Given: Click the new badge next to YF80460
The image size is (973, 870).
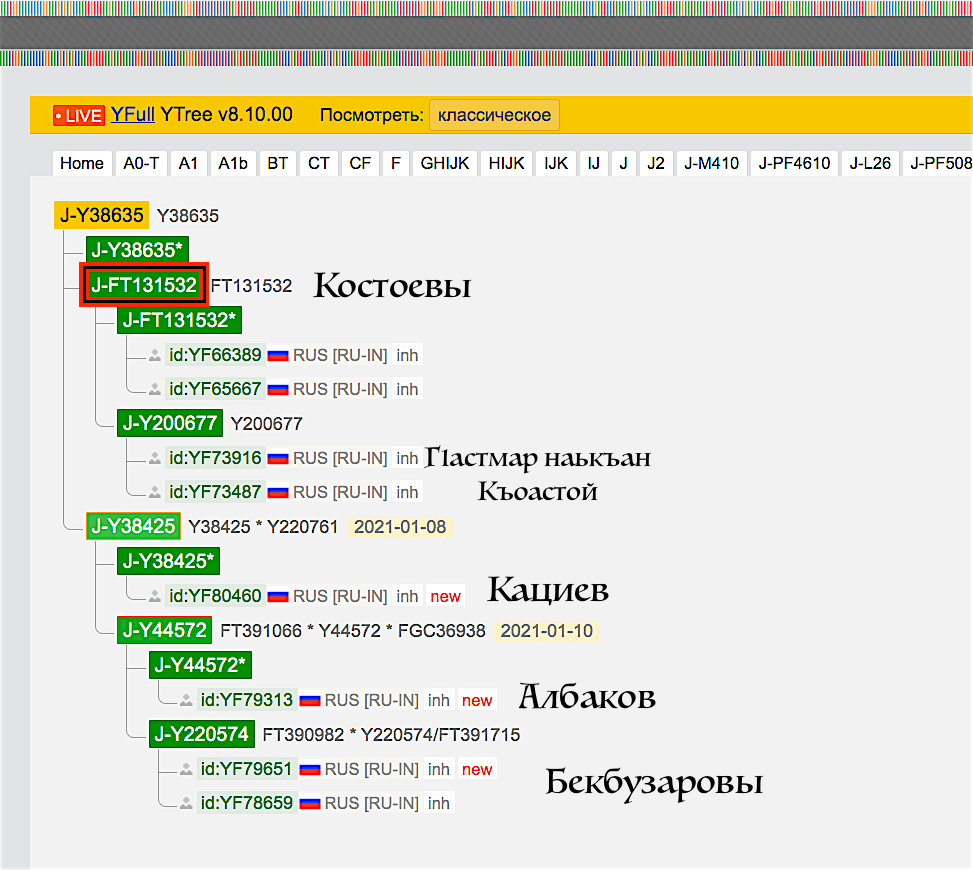Looking at the screenshot, I should coord(445,595).
